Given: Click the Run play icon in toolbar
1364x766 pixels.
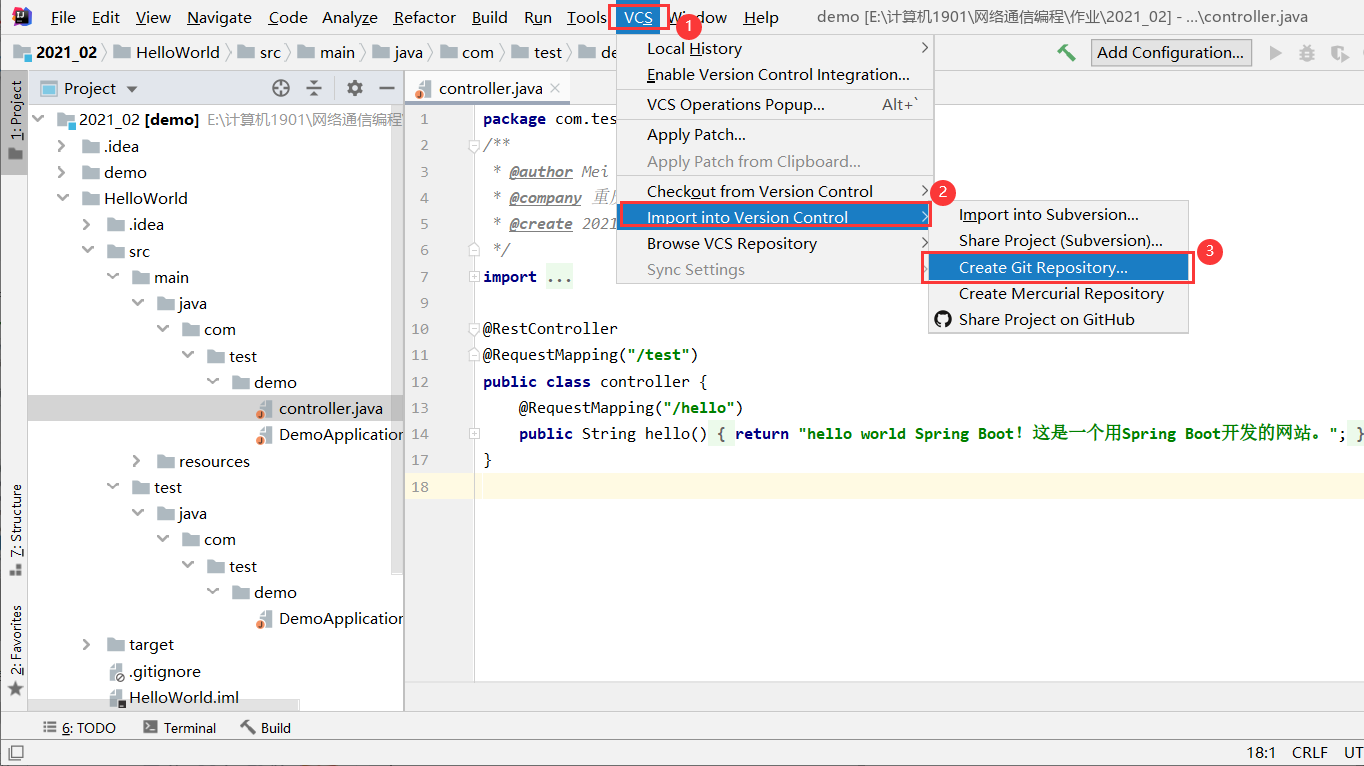Looking at the screenshot, I should coord(1275,53).
